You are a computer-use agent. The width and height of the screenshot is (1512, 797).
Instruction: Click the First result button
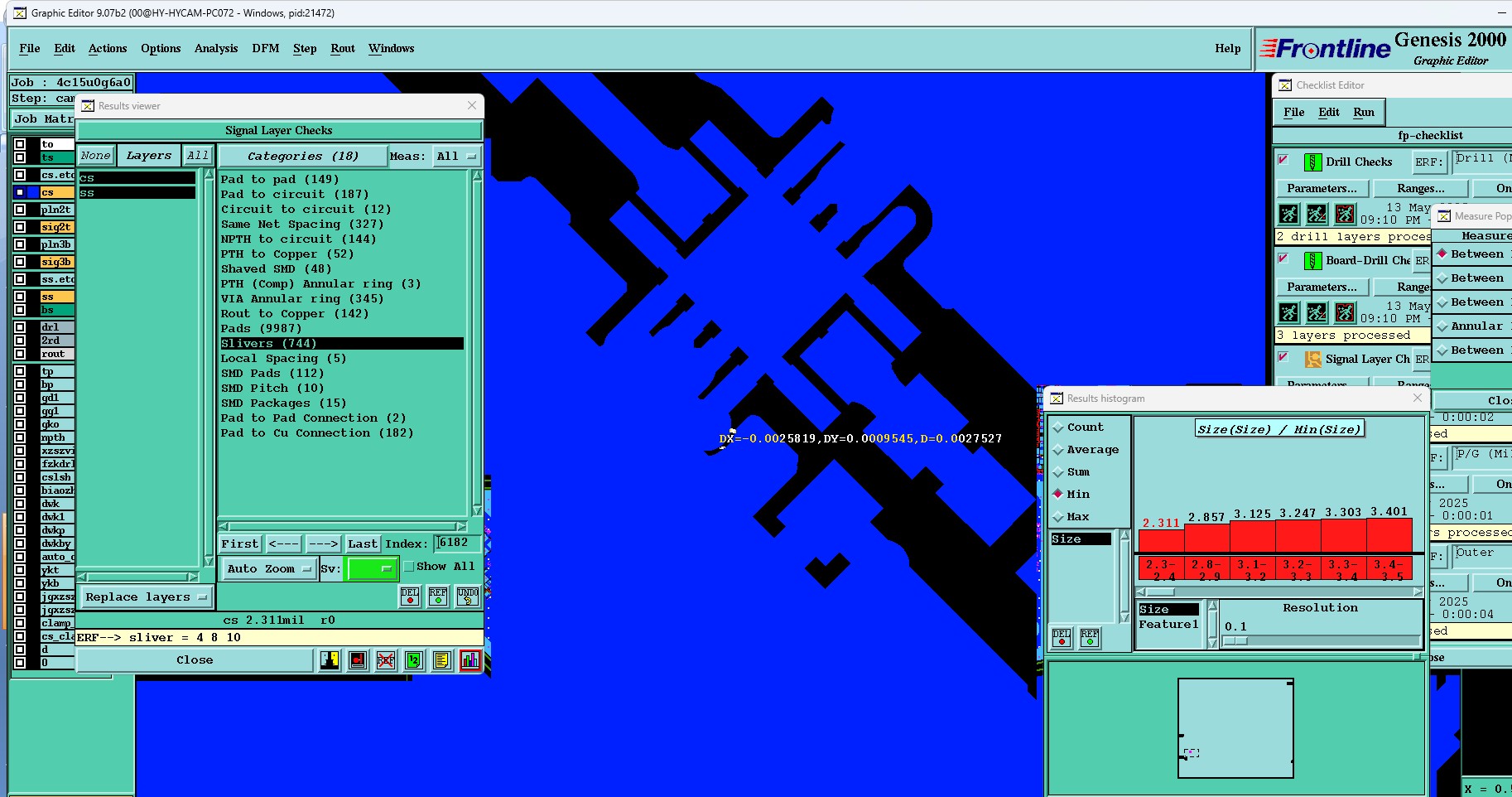(240, 544)
